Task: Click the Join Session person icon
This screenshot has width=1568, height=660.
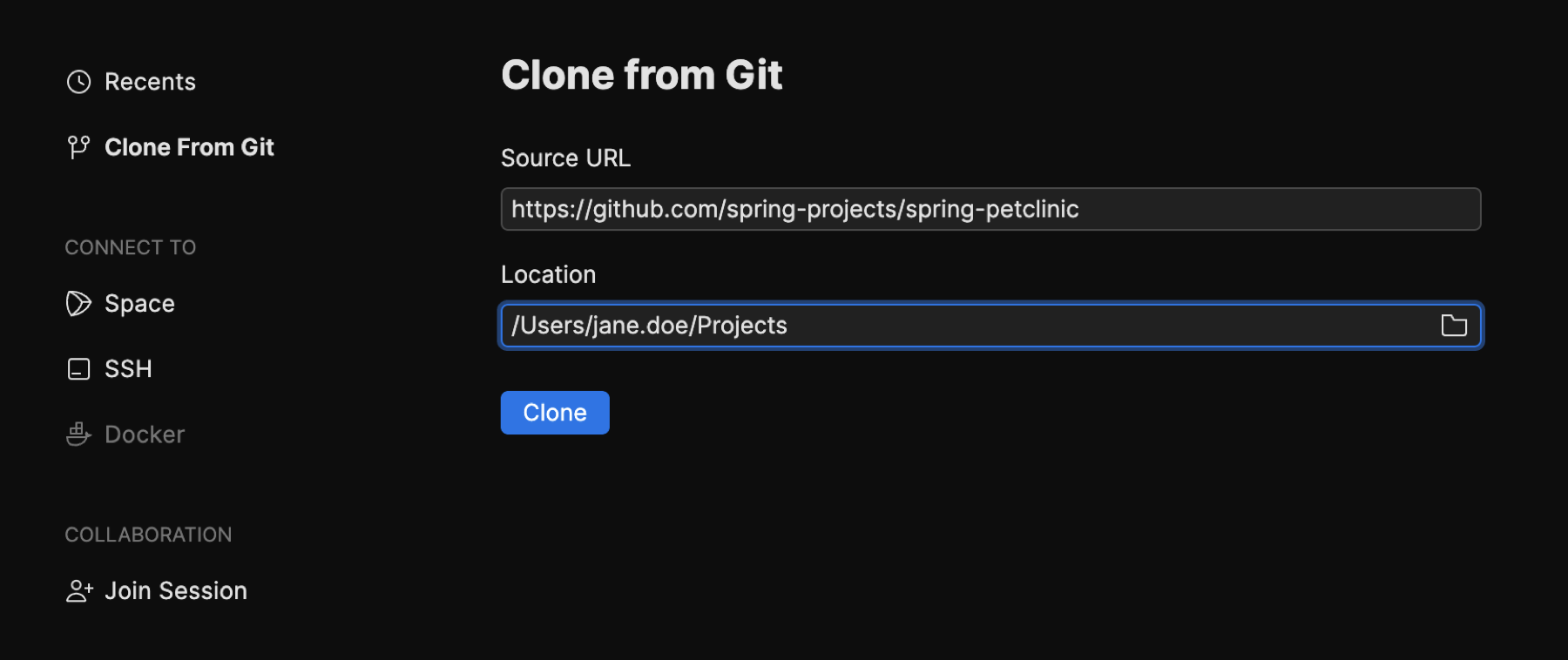Action: pos(79,590)
